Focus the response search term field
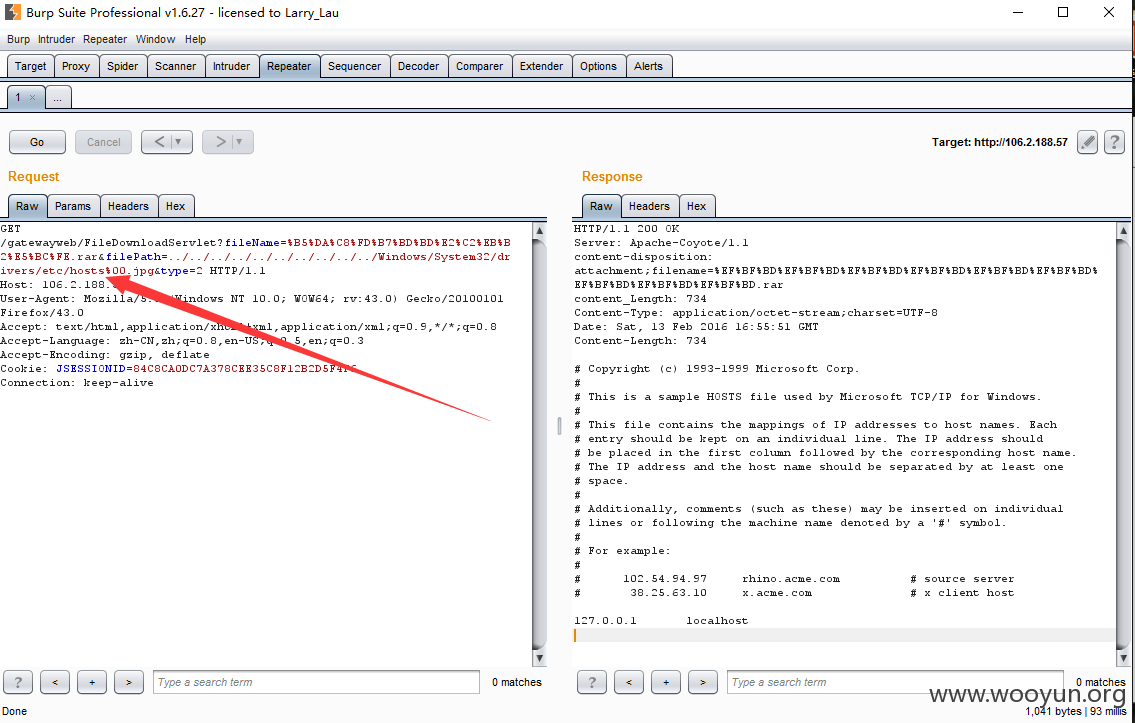The width and height of the screenshot is (1135, 723). [x=895, y=682]
